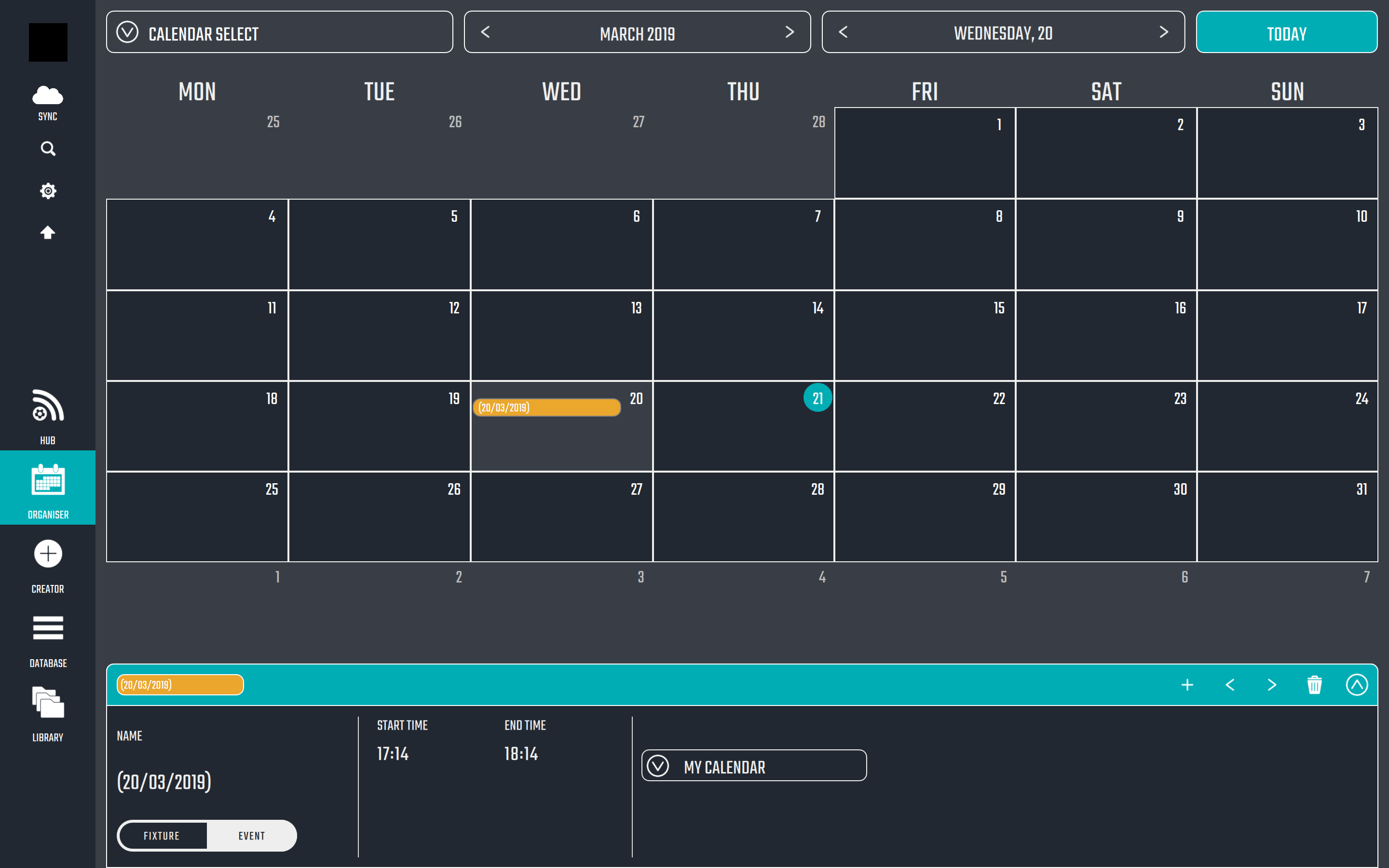
Task: Click the orange event tag in event panel header
Action: pyautogui.click(x=180, y=685)
